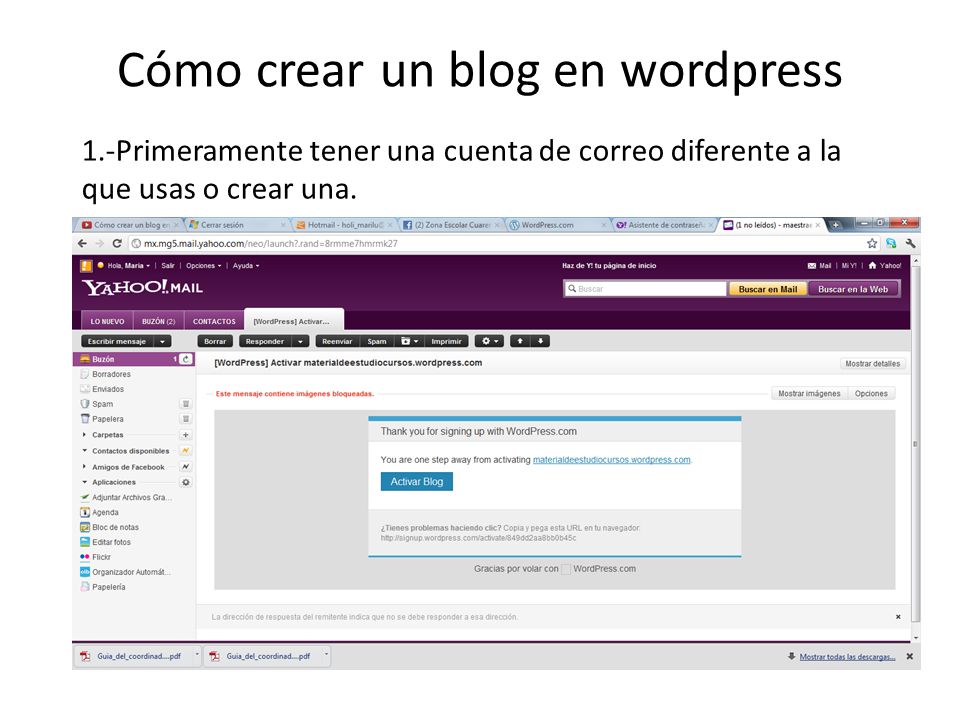Refresh the Buzón inbox folder
This screenshot has height=720, width=960.
(x=186, y=359)
